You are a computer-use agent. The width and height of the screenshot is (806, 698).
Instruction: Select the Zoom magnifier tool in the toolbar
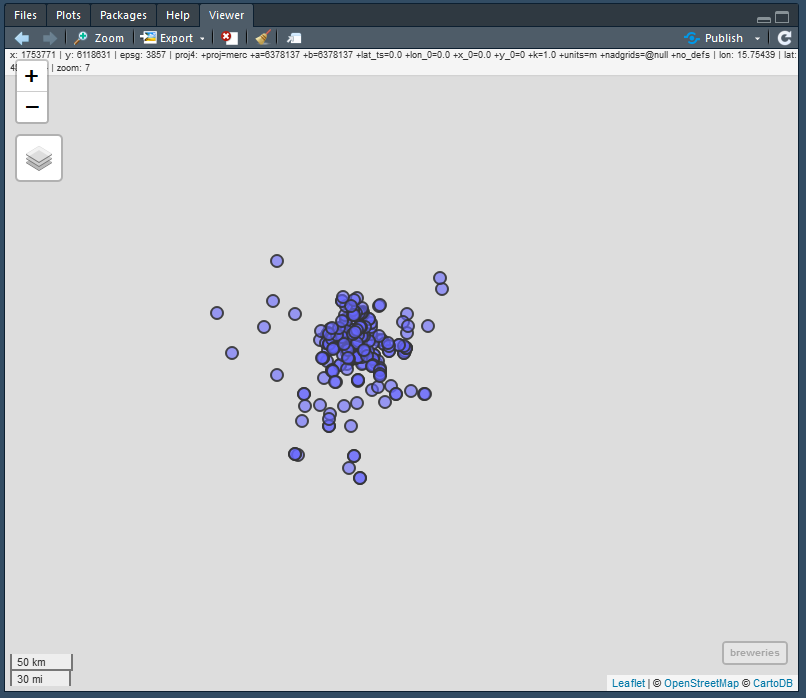(x=98, y=38)
